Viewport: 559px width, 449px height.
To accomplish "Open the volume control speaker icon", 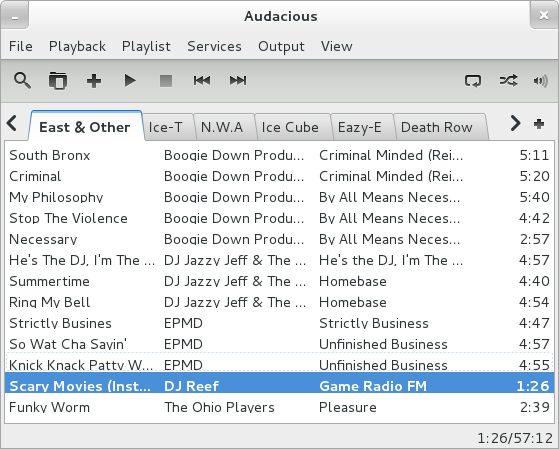I will [x=540, y=81].
